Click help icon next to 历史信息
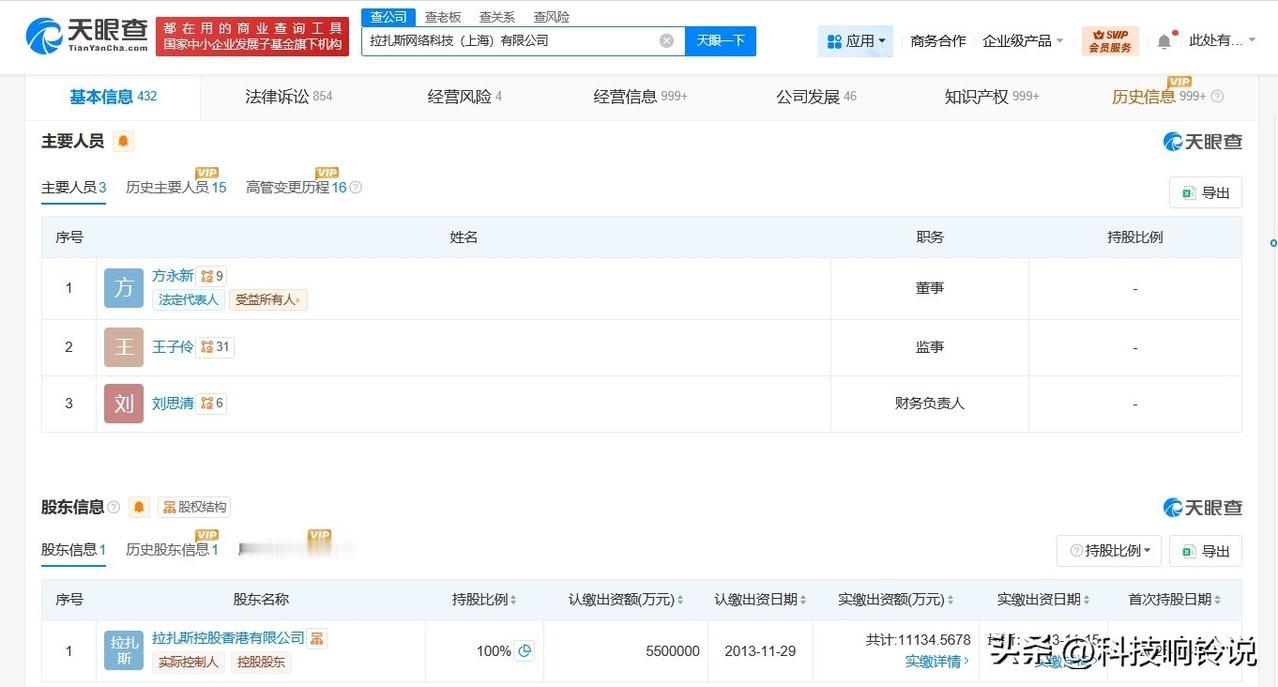The width and height of the screenshot is (1278, 687). coord(1217,97)
